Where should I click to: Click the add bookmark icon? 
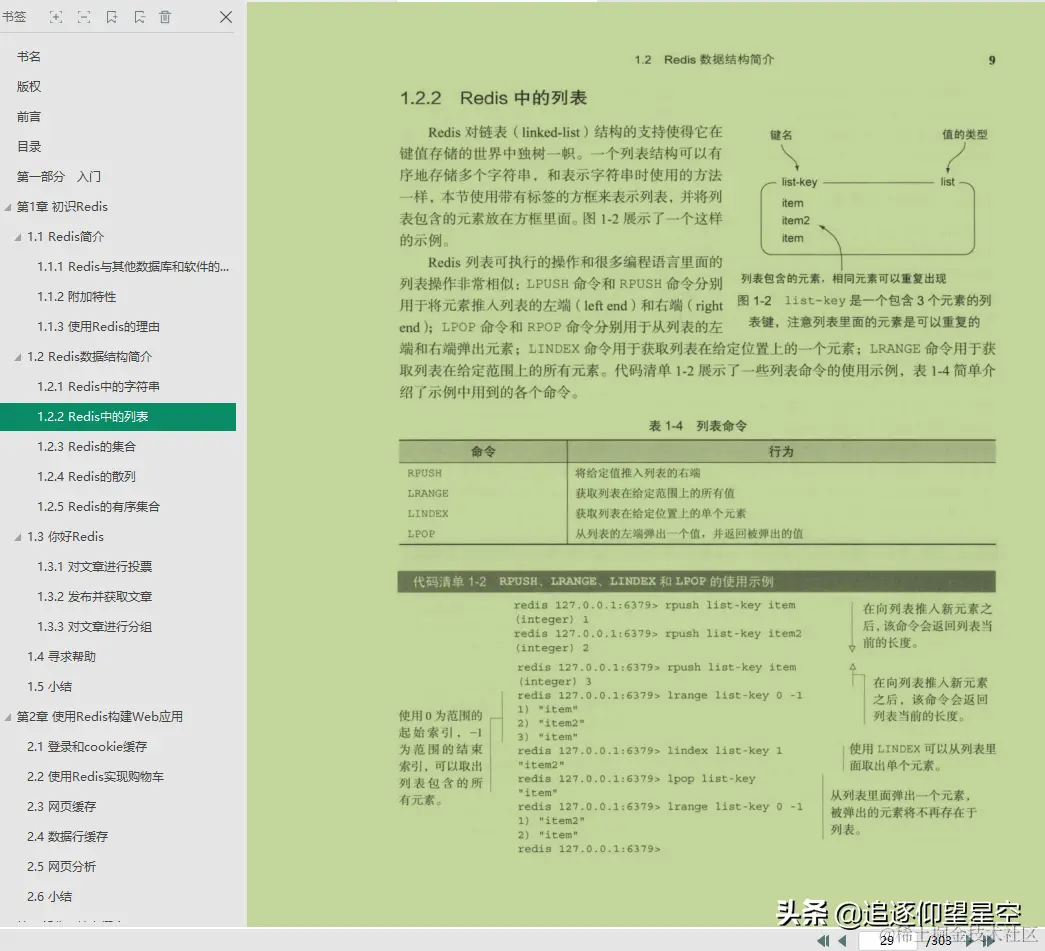(x=112, y=17)
